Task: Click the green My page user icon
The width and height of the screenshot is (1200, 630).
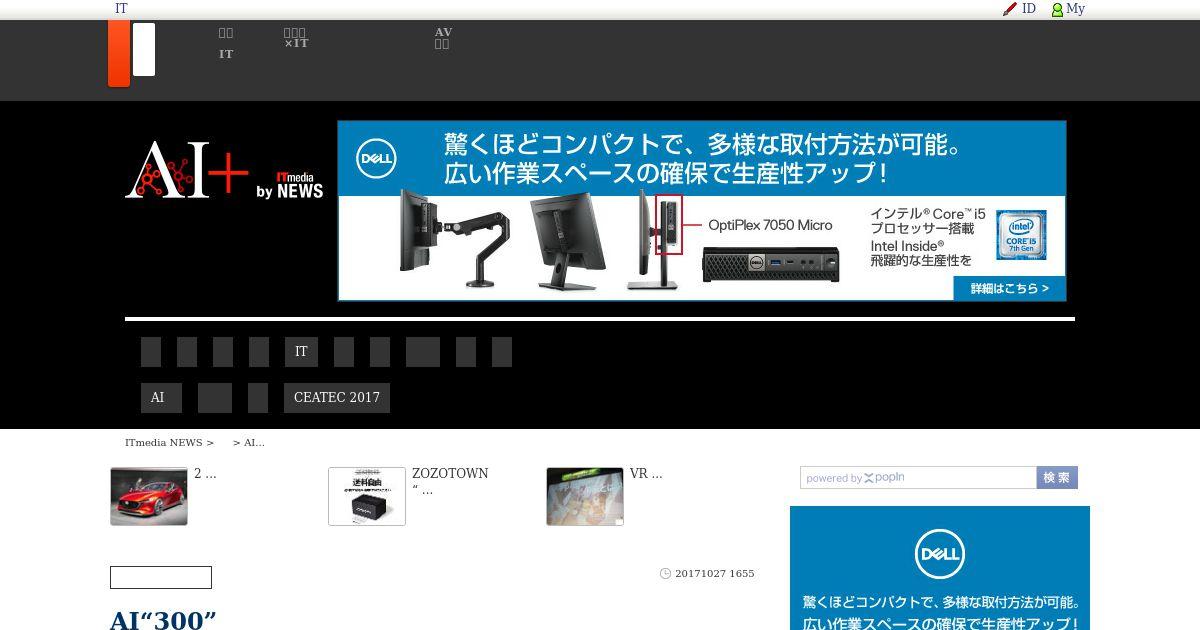Action: [x=1057, y=9]
